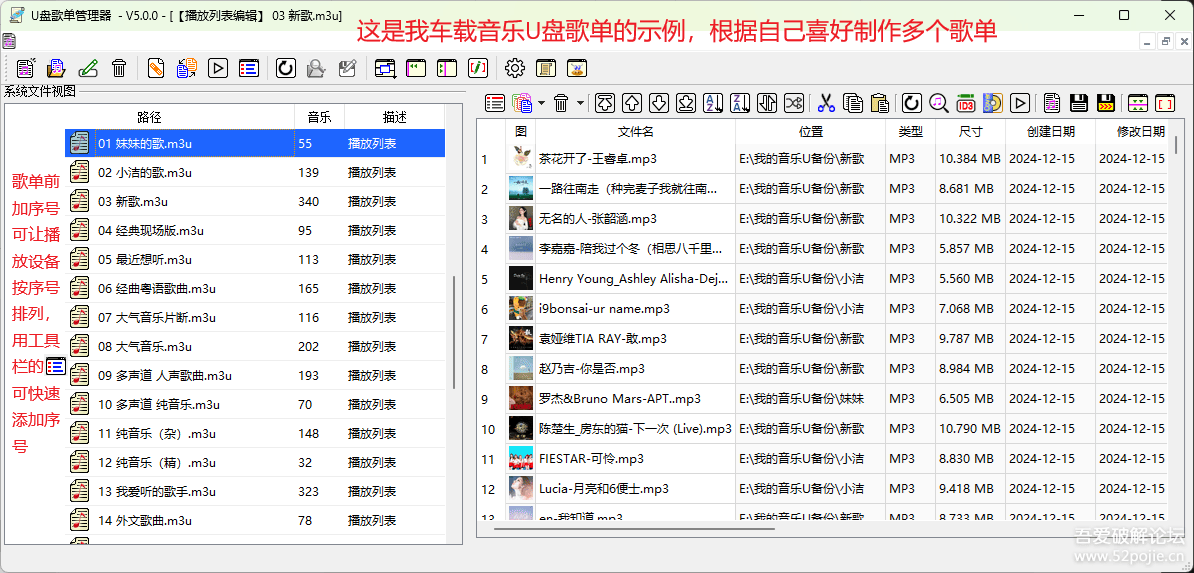Click the red bracket info window icon

[477, 68]
